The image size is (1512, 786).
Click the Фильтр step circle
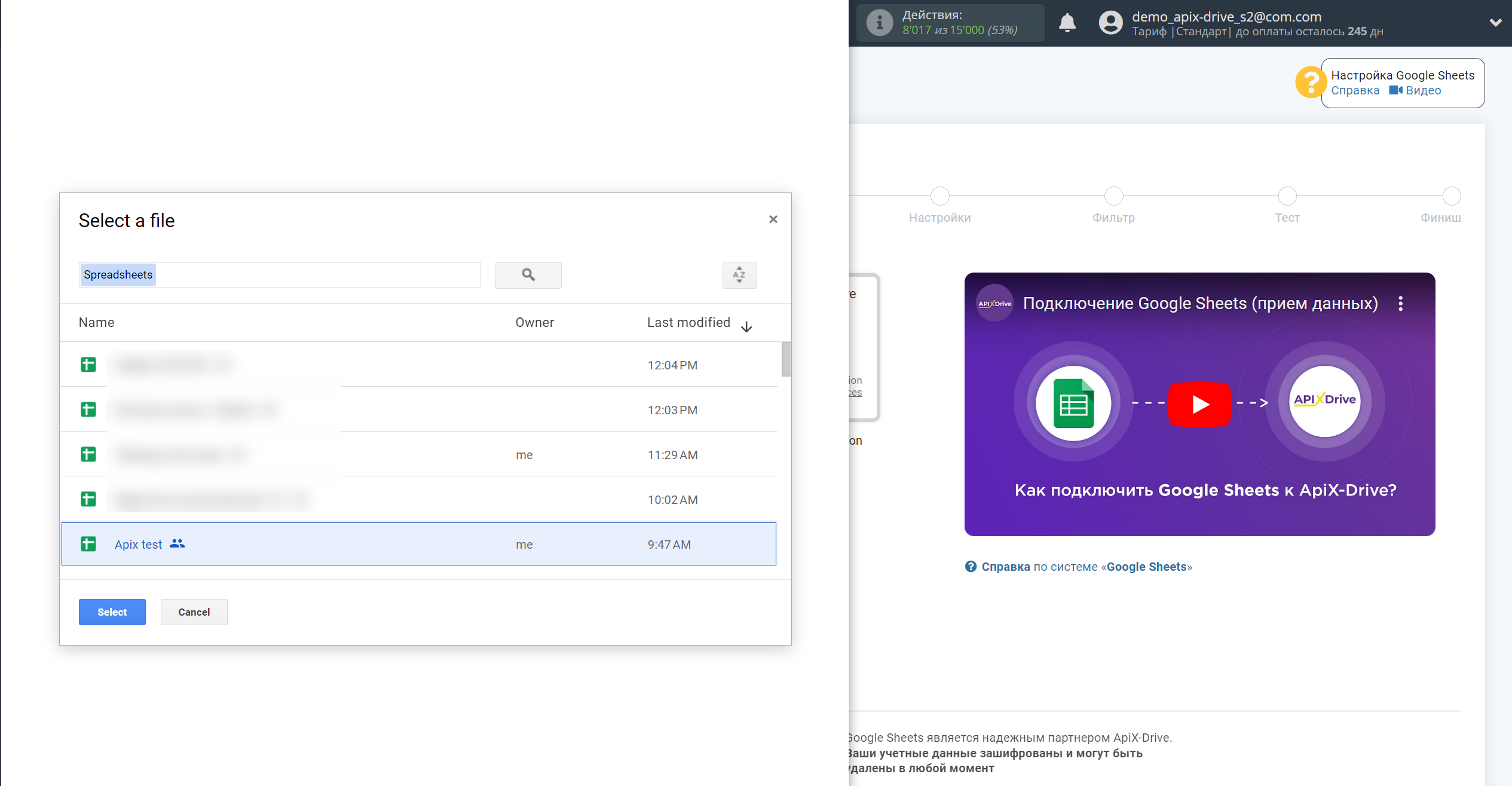tap(1113, 196)
